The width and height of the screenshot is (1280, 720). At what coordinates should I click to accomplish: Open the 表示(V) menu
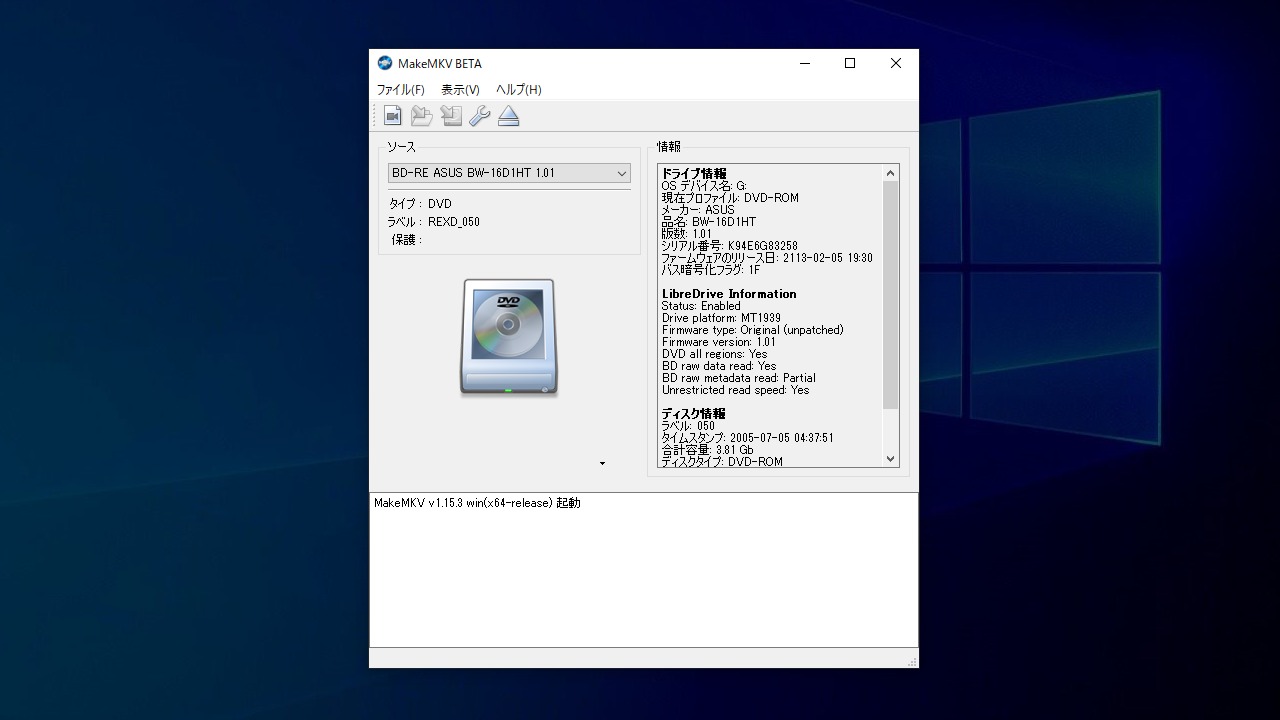tap(460, 90)
